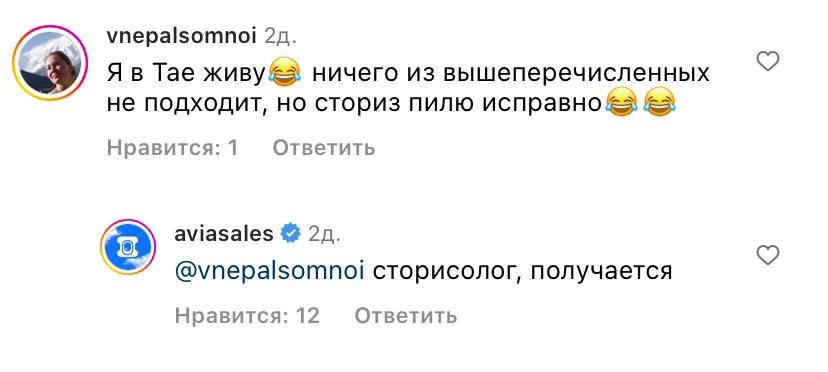Image resolution: width=828 pixels, height=372 pixels.
Task: View likes on 'Нравится: 1'
Action: [172, 147]
